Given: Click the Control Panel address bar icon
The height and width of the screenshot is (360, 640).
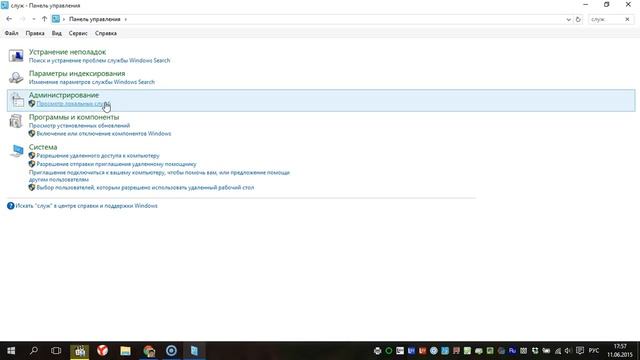Looking at the screenshot, I should pyautogui.click(x=56, y=19).
